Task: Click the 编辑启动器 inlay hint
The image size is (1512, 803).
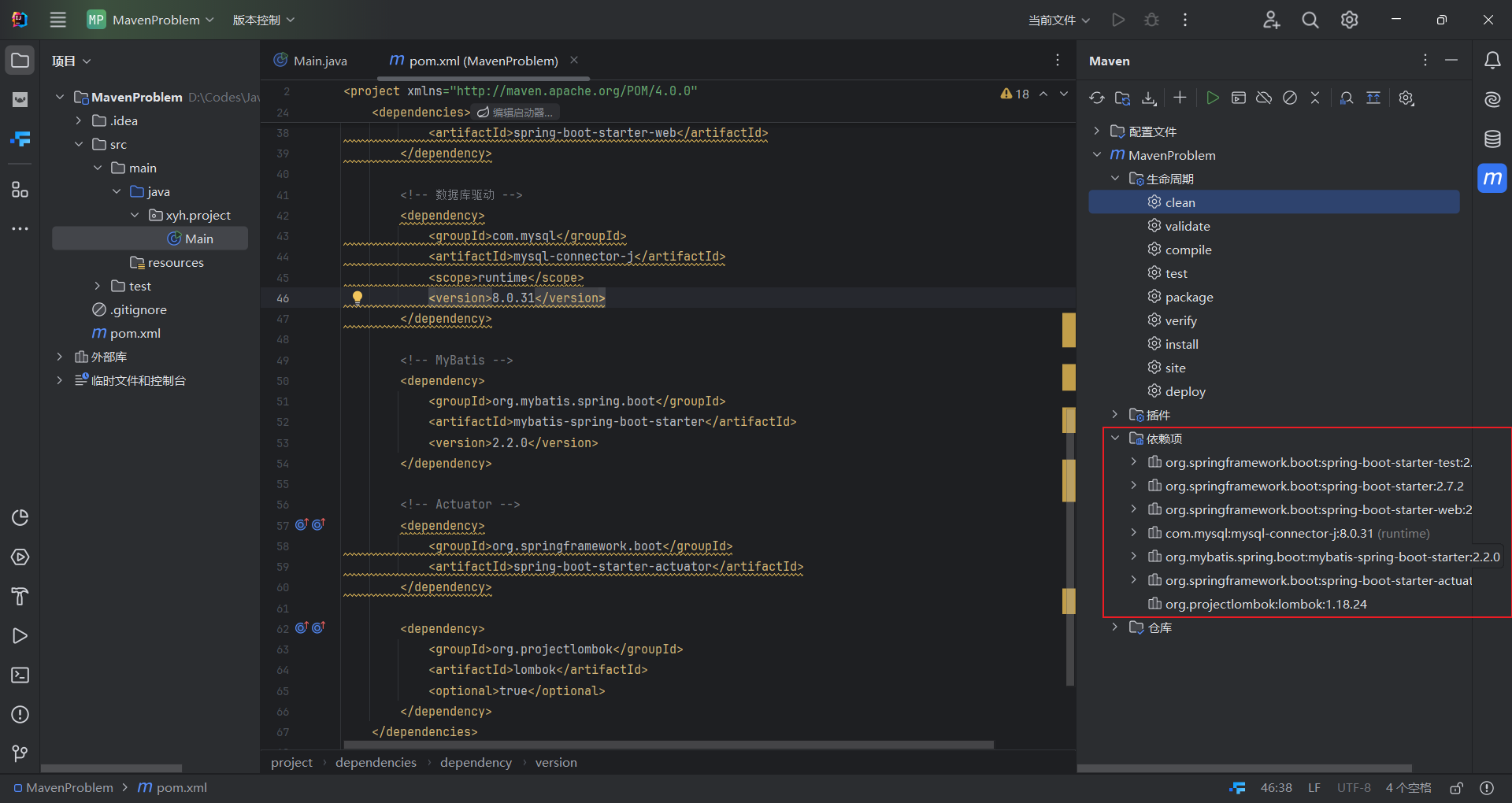Action: pos(516,113)
